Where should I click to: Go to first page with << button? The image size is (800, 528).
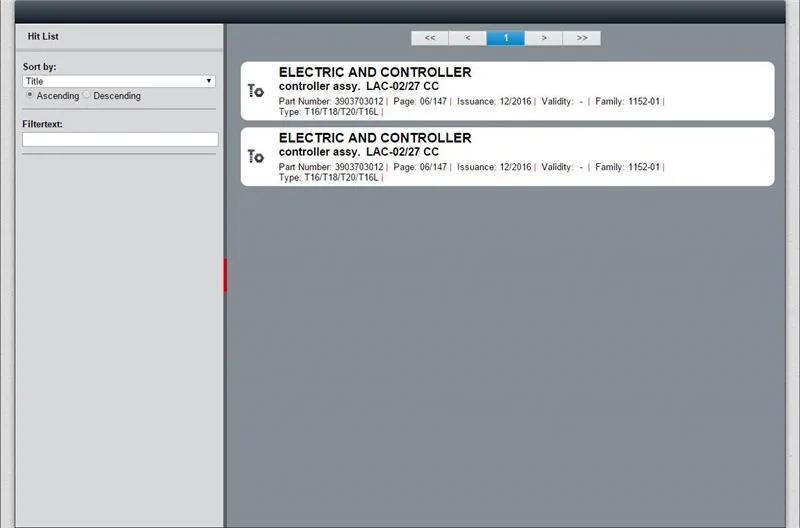430,38
